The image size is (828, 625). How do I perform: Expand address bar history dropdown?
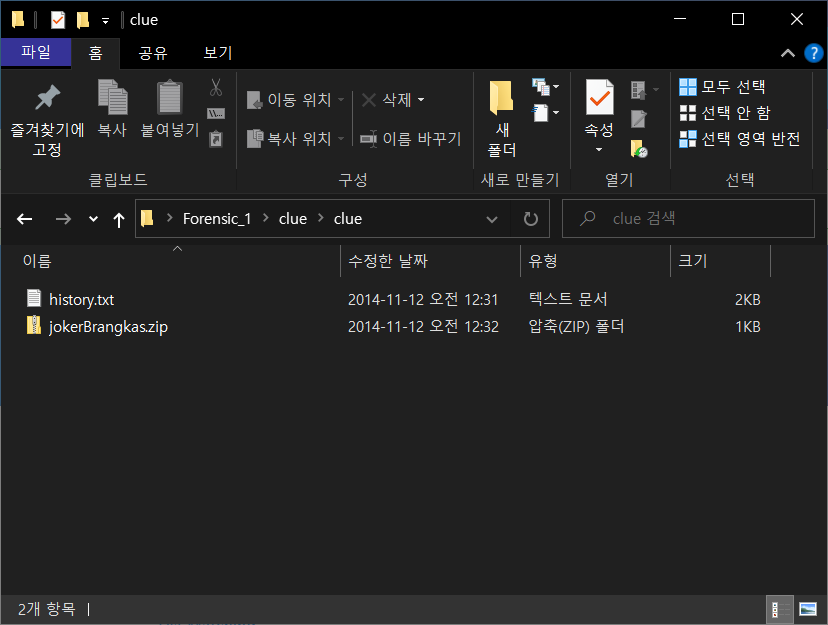click(492, 219)
